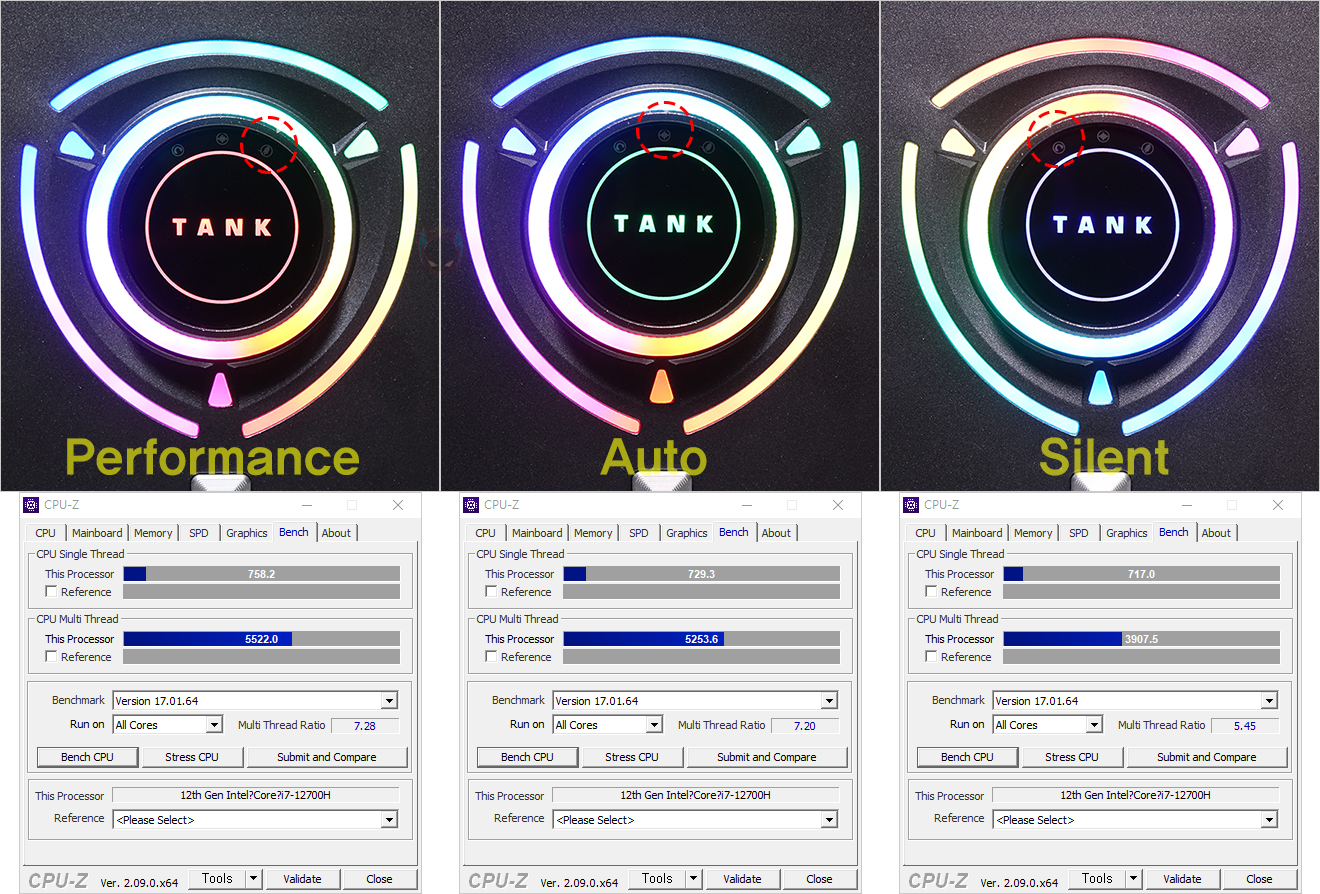The image size is (1320, 894).
Task: Click Validate button in right CPU-Z window
Action: (1182, 879)
